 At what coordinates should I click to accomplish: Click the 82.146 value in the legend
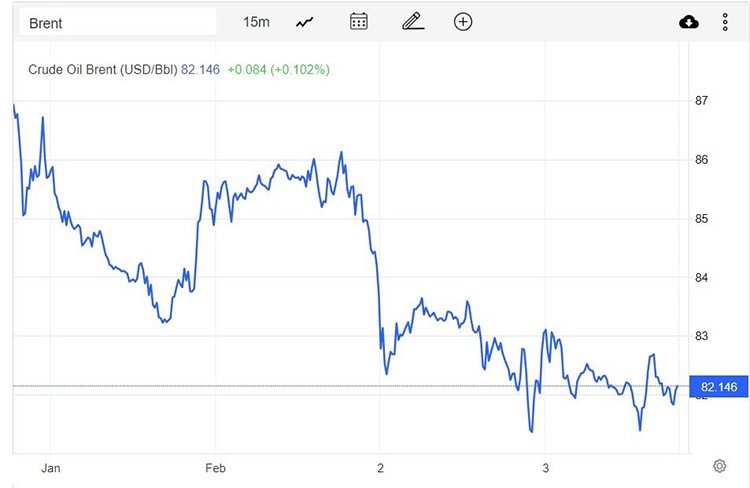tap(200, 70)
